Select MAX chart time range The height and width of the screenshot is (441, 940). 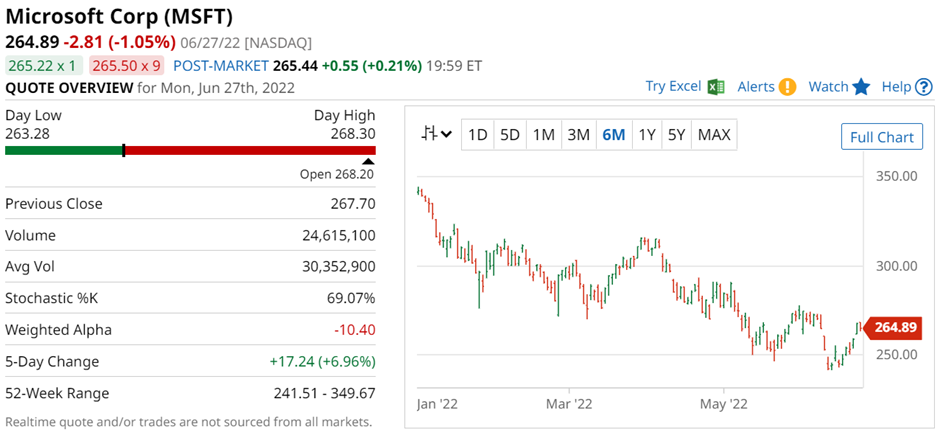[x=714, y=134]
